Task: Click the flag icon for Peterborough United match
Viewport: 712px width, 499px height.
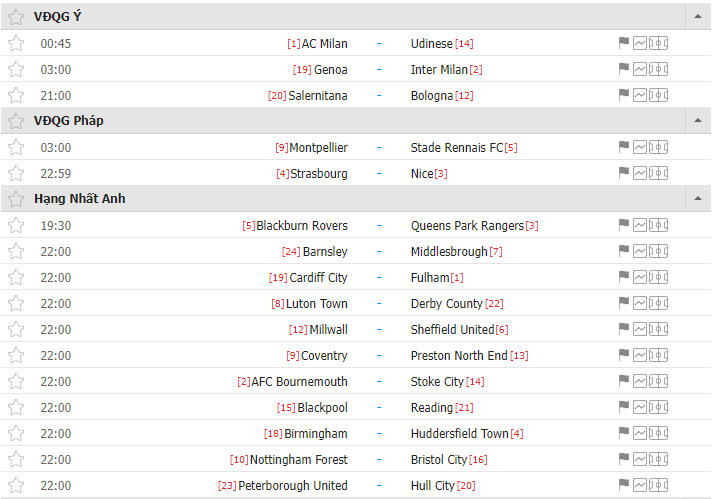Action: pyautogui.click(x=624, y=485)
